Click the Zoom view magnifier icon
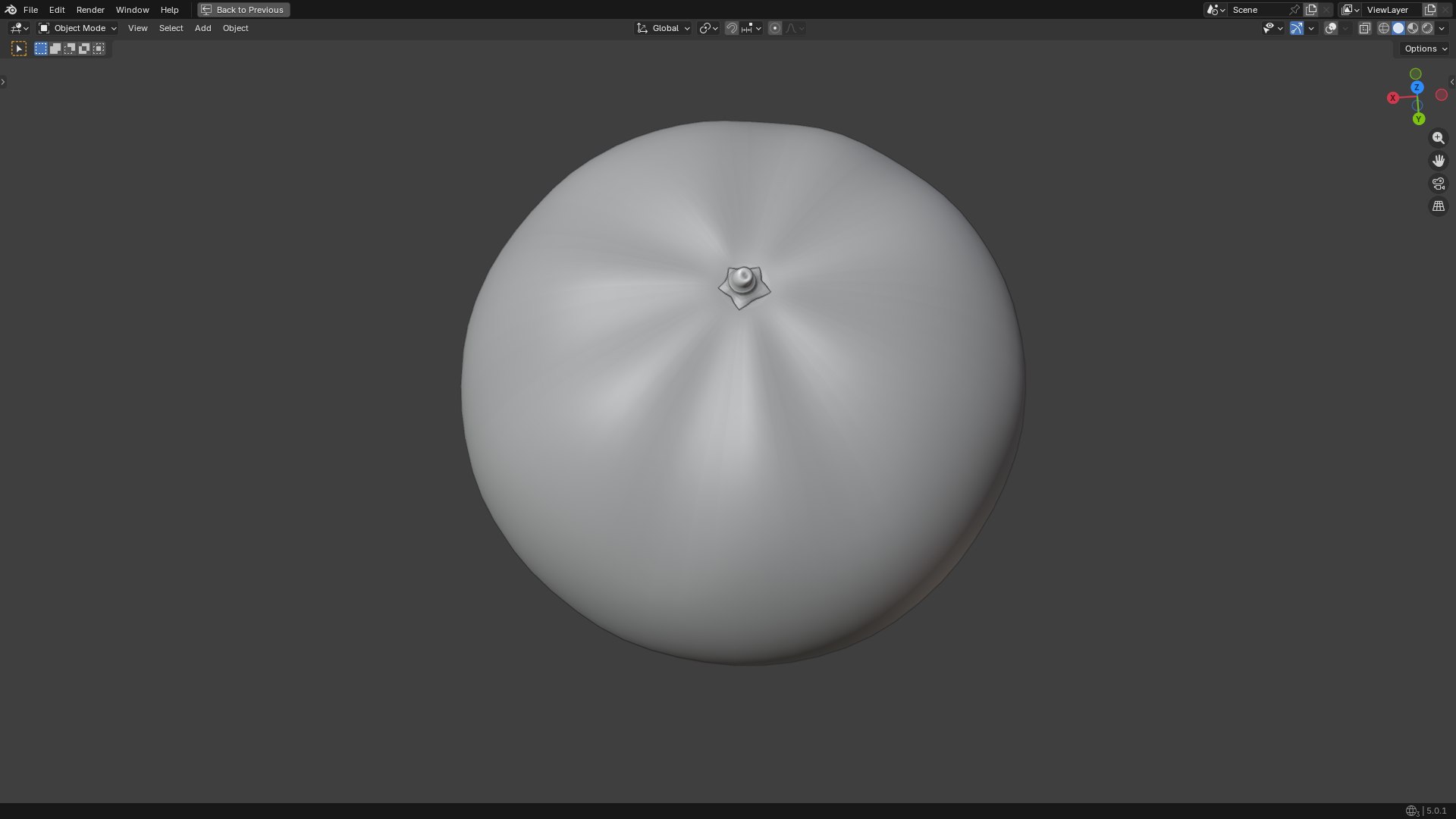The height and width of the screenshot is (819, 1456). [x=1439, y=138]
